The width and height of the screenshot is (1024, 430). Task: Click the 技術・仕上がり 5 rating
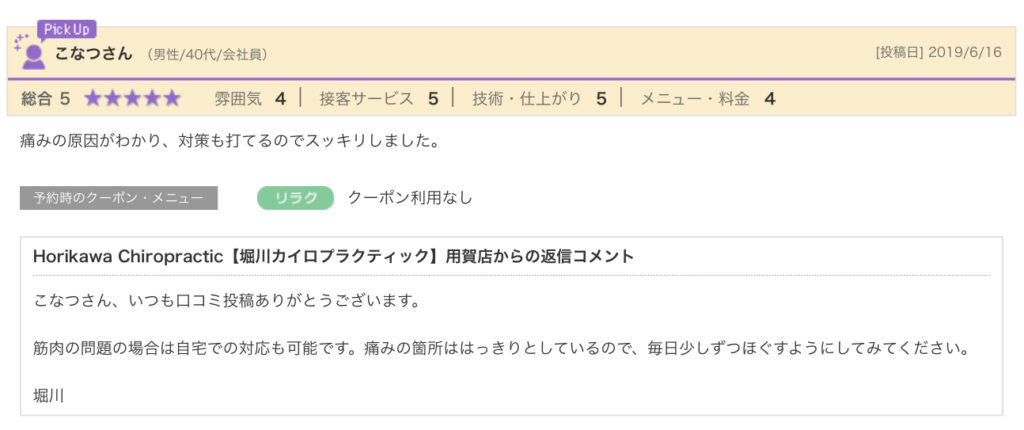point(539,98)
